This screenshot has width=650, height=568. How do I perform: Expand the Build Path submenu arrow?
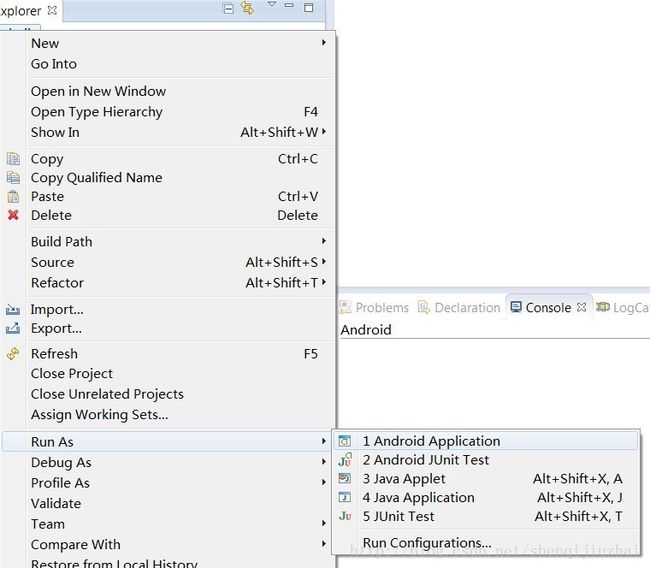(x=324, y=241)
